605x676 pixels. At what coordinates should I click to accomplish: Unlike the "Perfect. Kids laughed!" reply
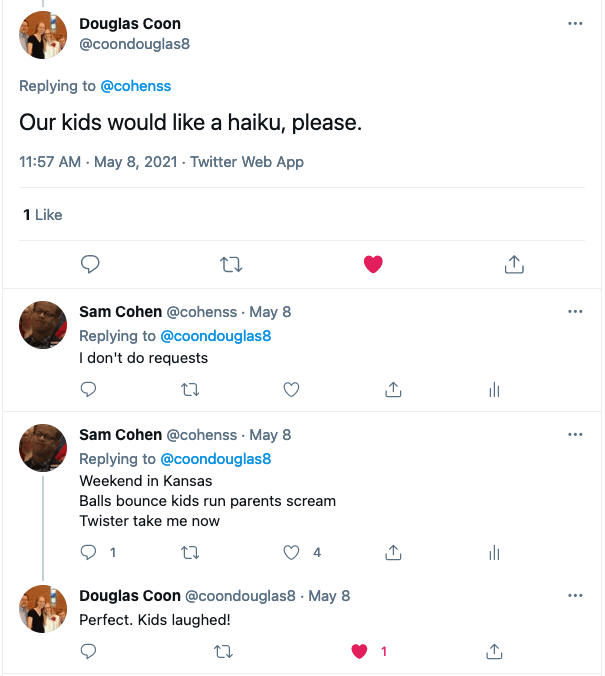(360, 651)
